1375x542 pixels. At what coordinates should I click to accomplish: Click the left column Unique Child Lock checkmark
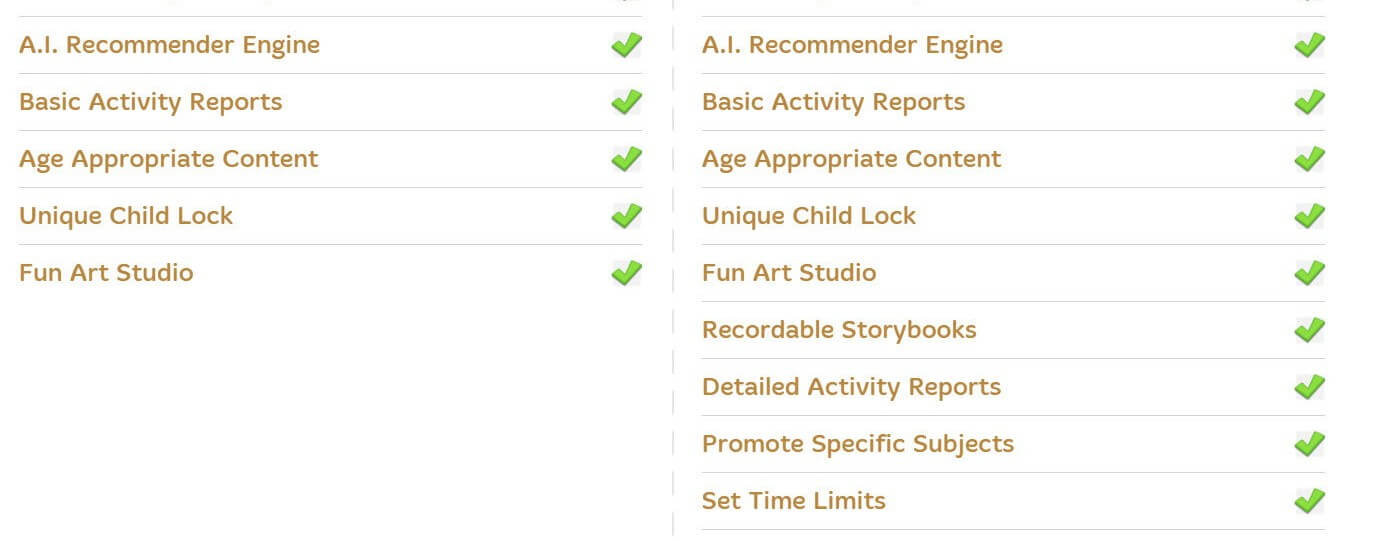coord(627,216)
